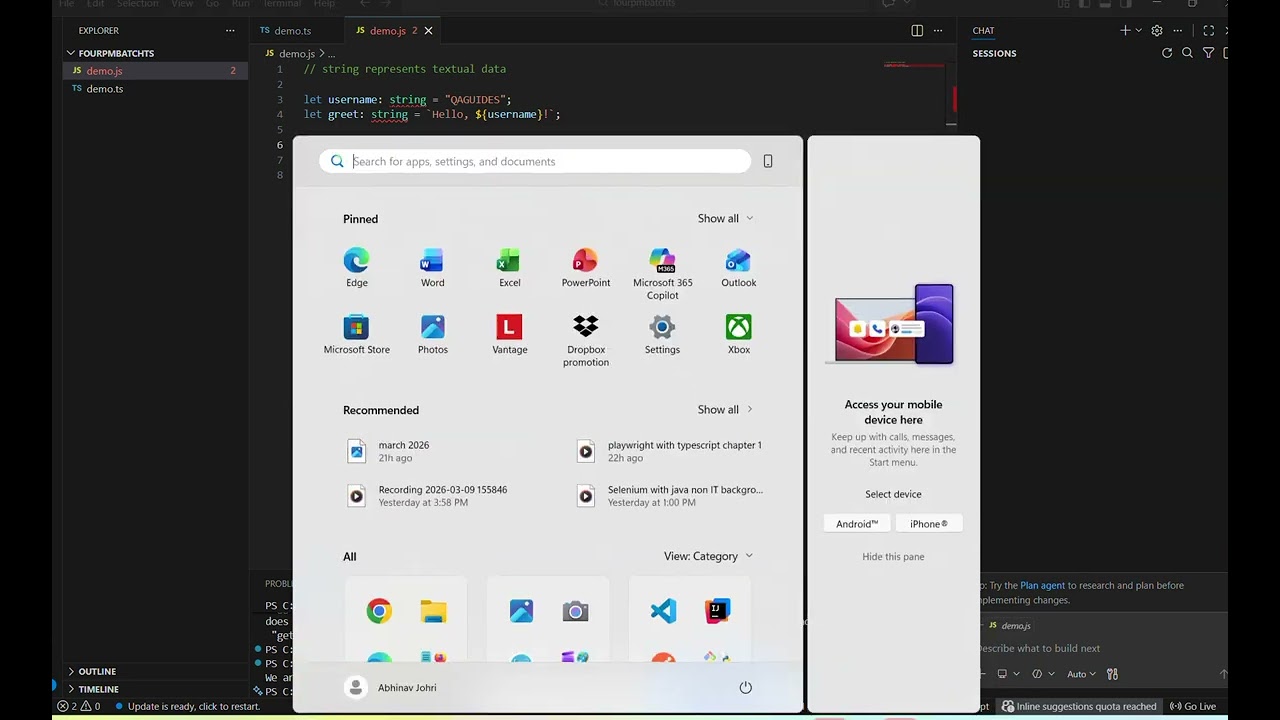Image resolution: width=1280 pixels, height=720 pixels.
Task: Launch the Camera app in All section
Action: 575,611
